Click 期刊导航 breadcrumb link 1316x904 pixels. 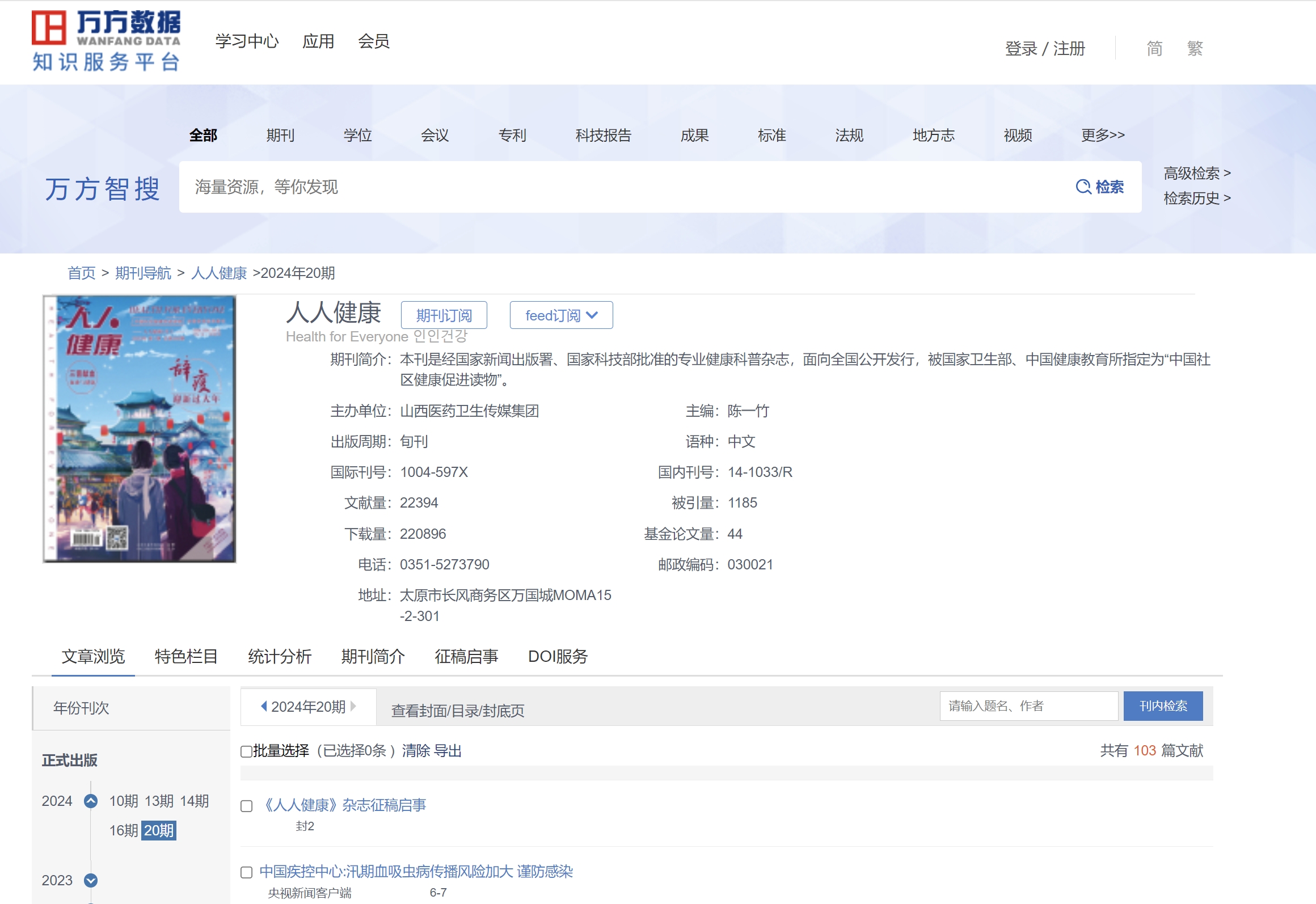(x=143, y=273)
